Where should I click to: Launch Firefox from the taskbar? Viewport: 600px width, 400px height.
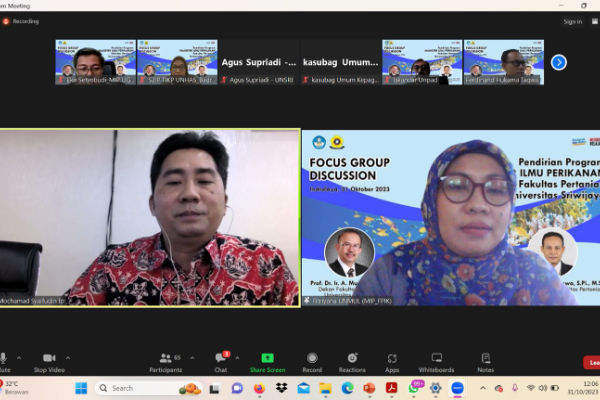pyautogui.click(x=259, y=389)
